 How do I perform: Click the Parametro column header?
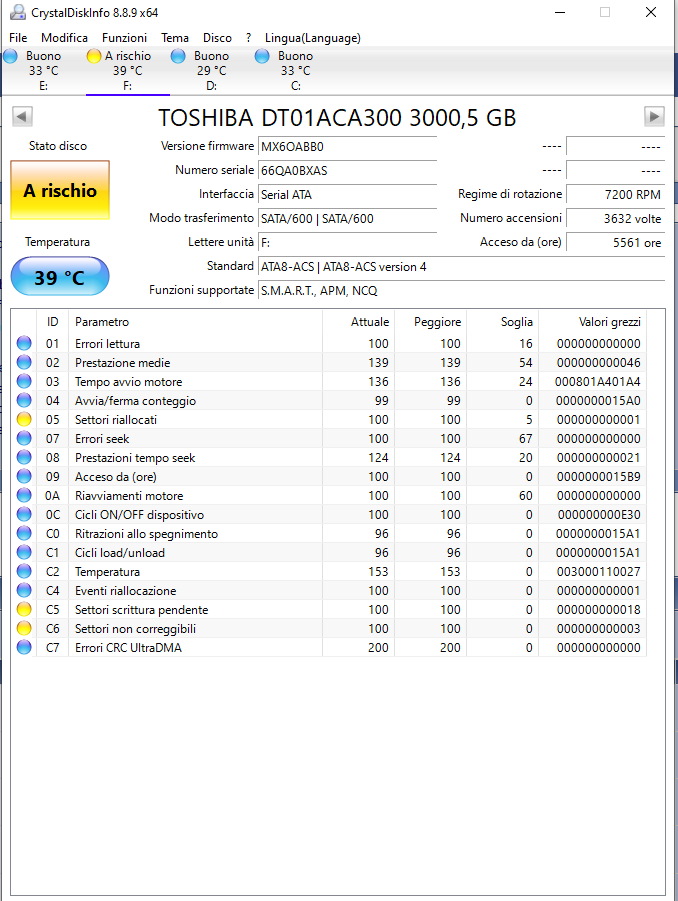tap(195, 322)
